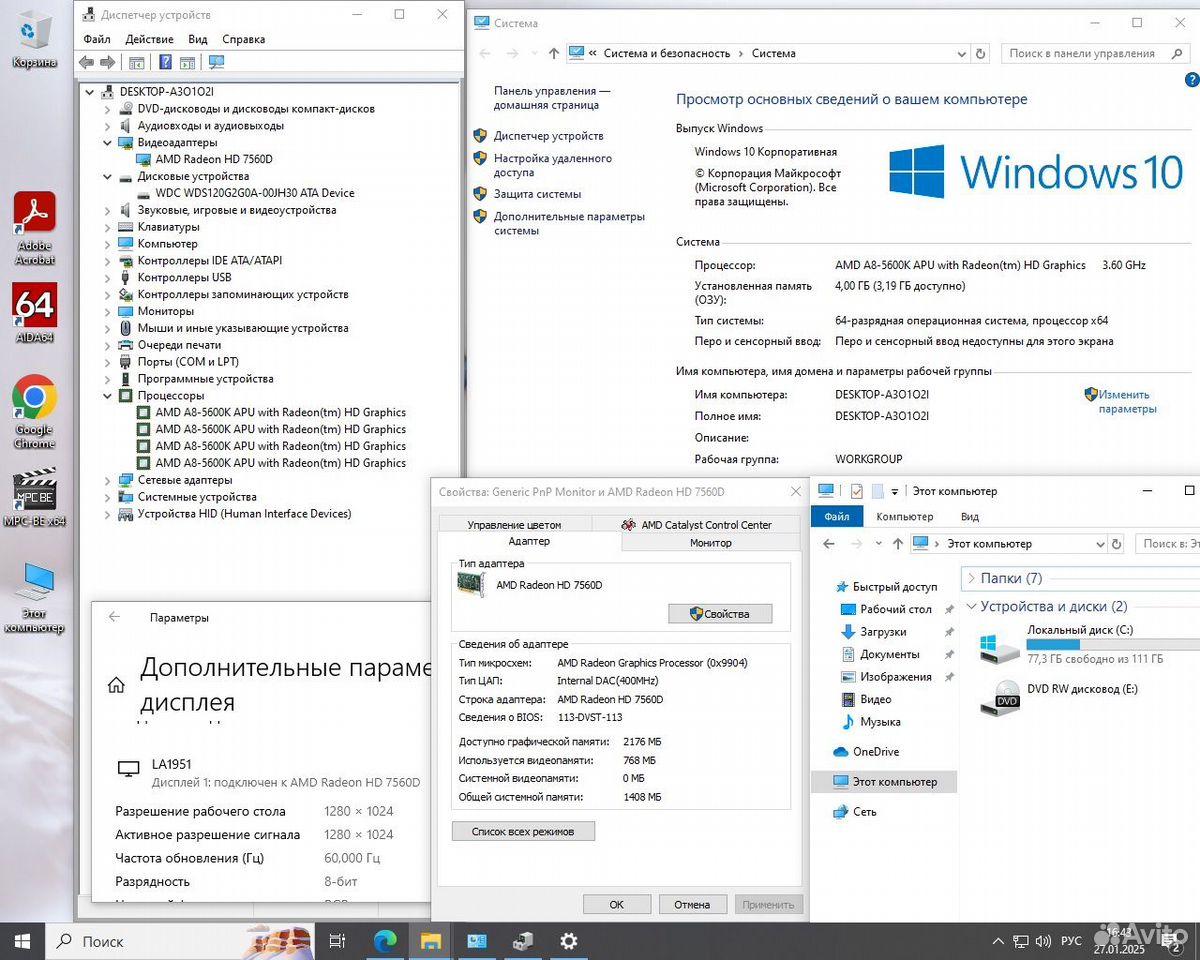Viewport: 1200px width, 960px height.
Task: Click back arrow in 'Параметры' window
Action: click(114, 617)
